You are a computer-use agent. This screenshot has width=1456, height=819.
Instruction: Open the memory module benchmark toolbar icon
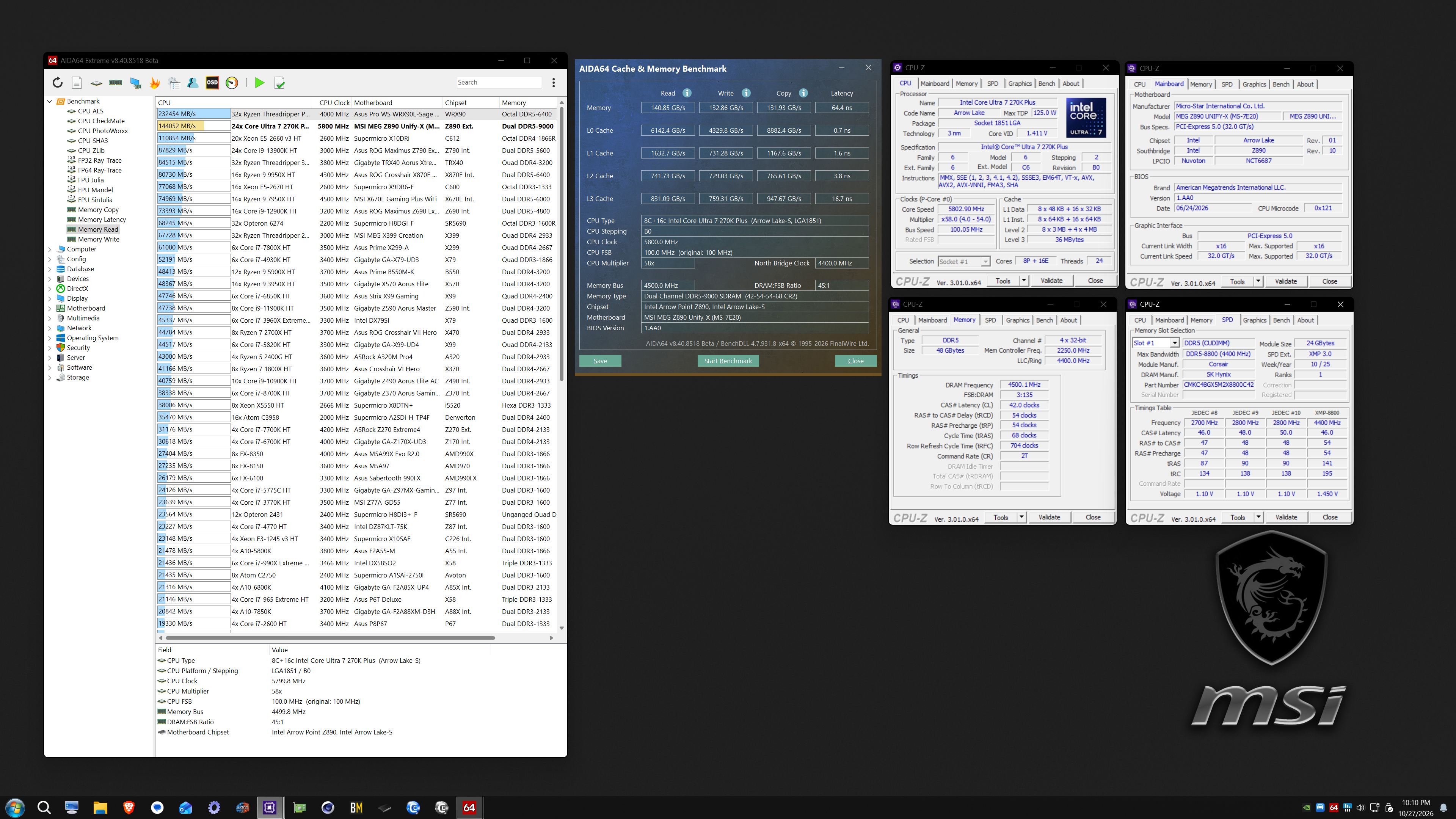tap(116, 83)
